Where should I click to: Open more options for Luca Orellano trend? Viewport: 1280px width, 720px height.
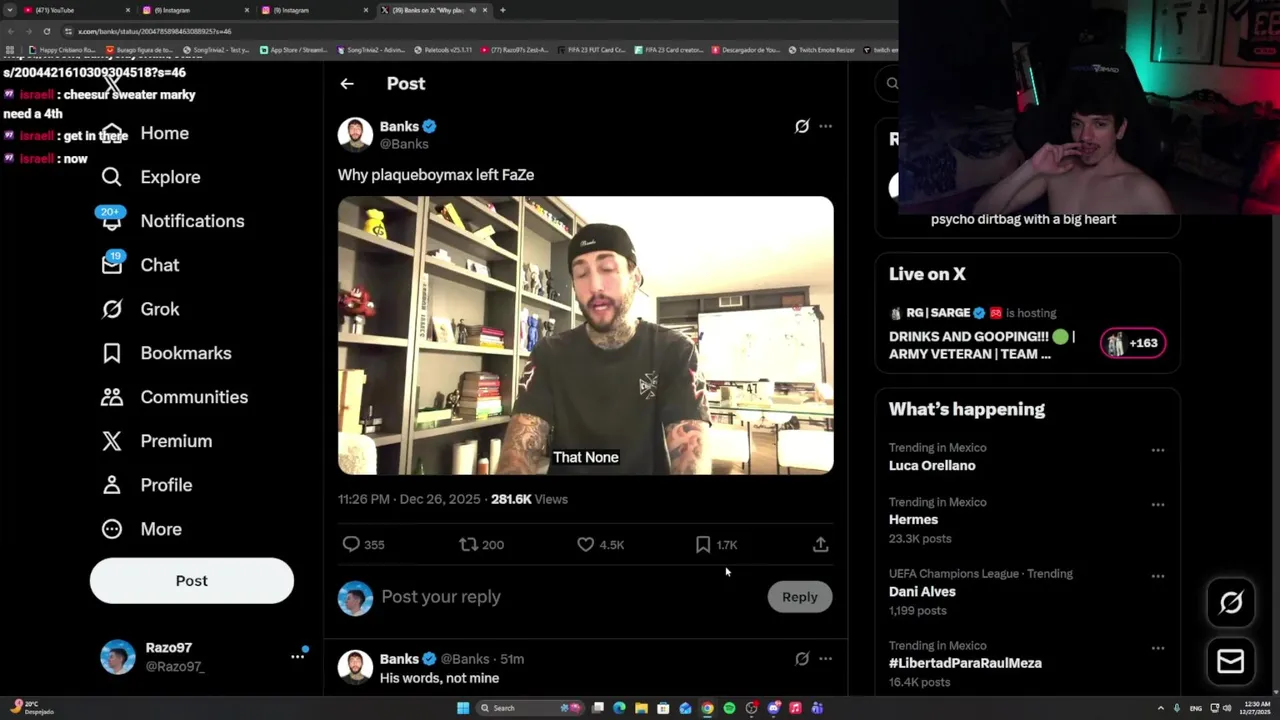tap(1158, 450)
